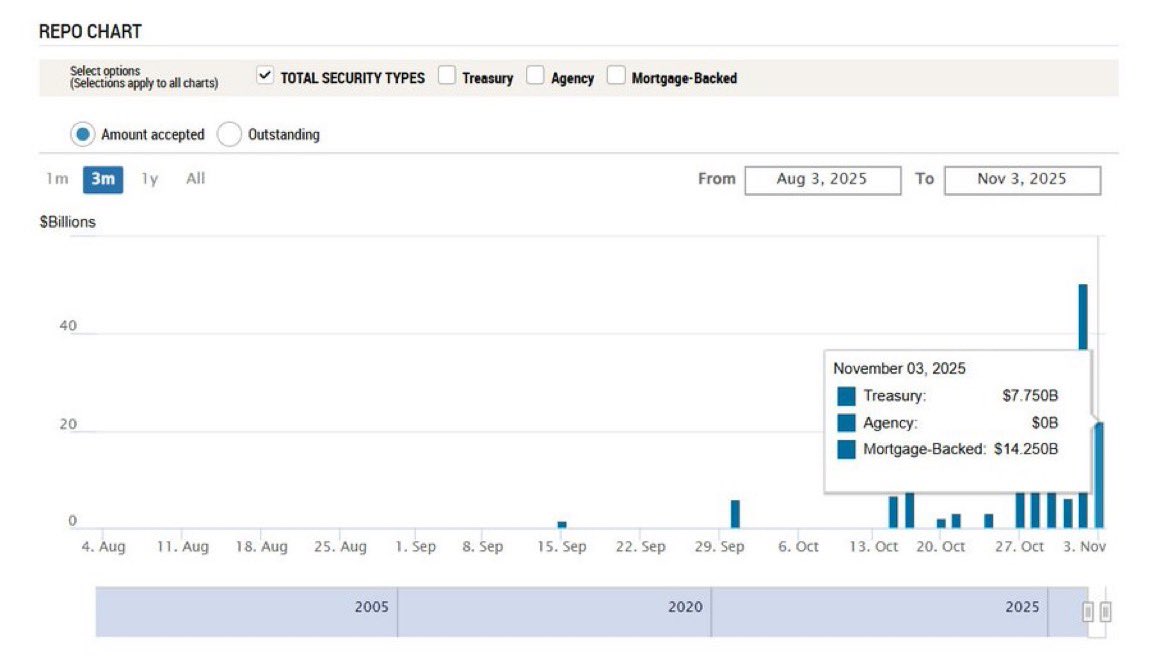1152x659 pixels.
Task: Click the 20 y-axis label
Action: point(68,424)
